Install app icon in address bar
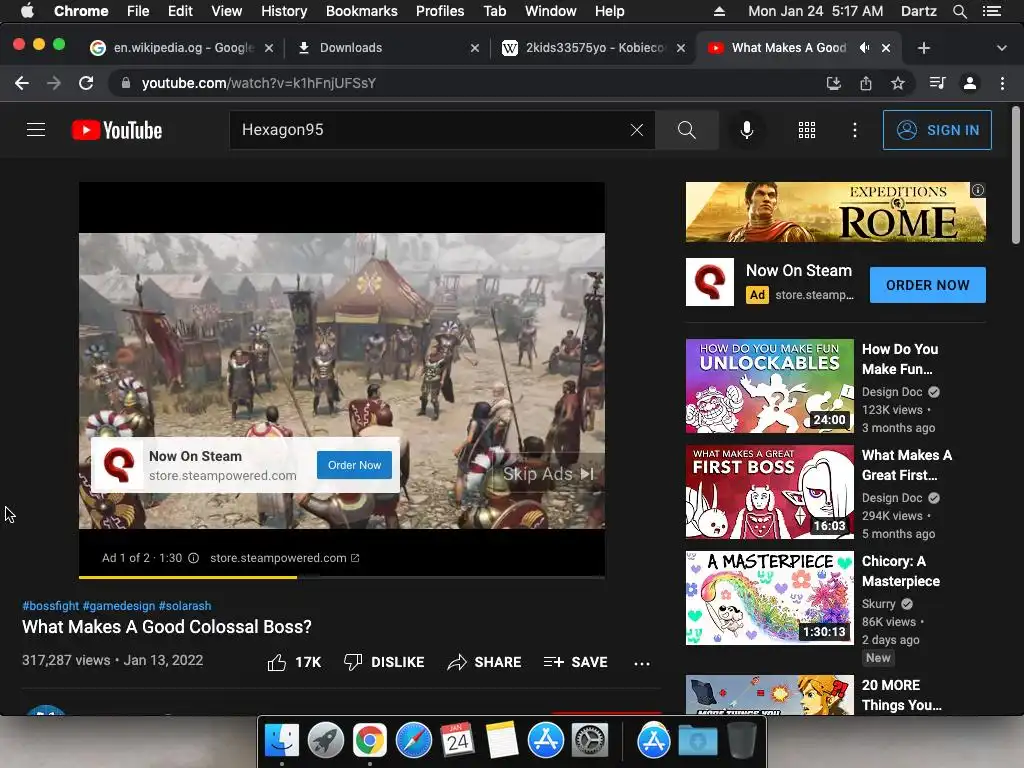The width and height of the screenshot is (1024, 768). [834, 83]
